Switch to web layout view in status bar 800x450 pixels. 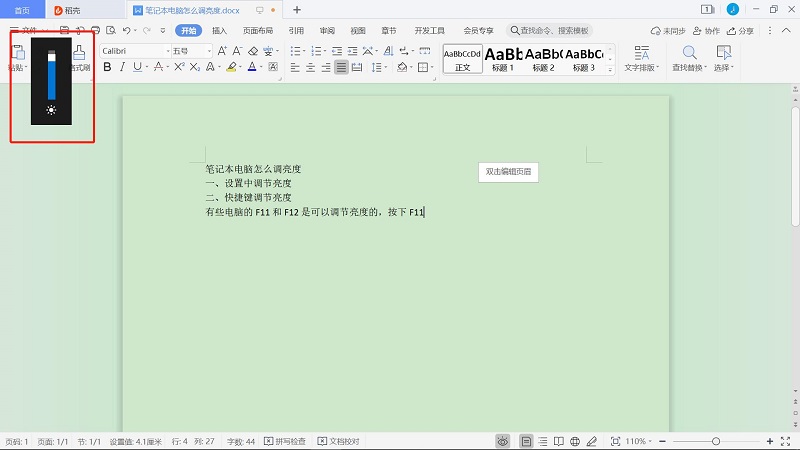(x=574, y=441)
